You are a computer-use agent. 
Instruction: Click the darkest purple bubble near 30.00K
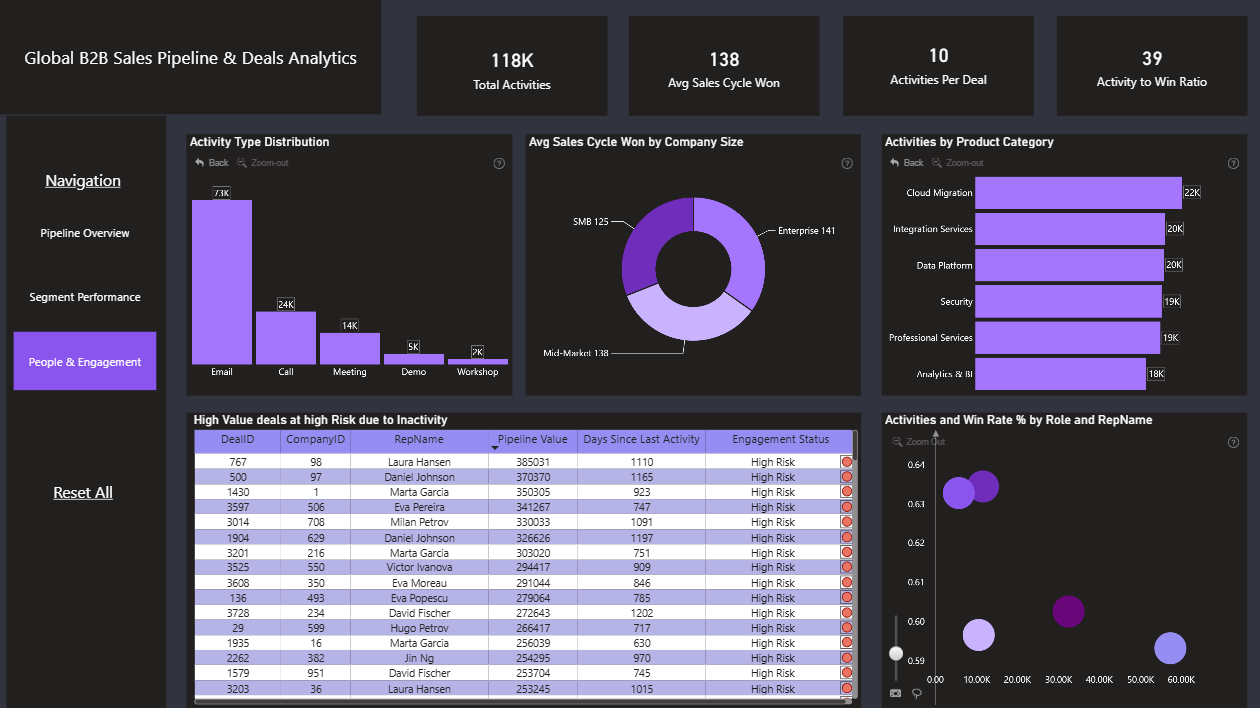click(x=1069, y=612)
